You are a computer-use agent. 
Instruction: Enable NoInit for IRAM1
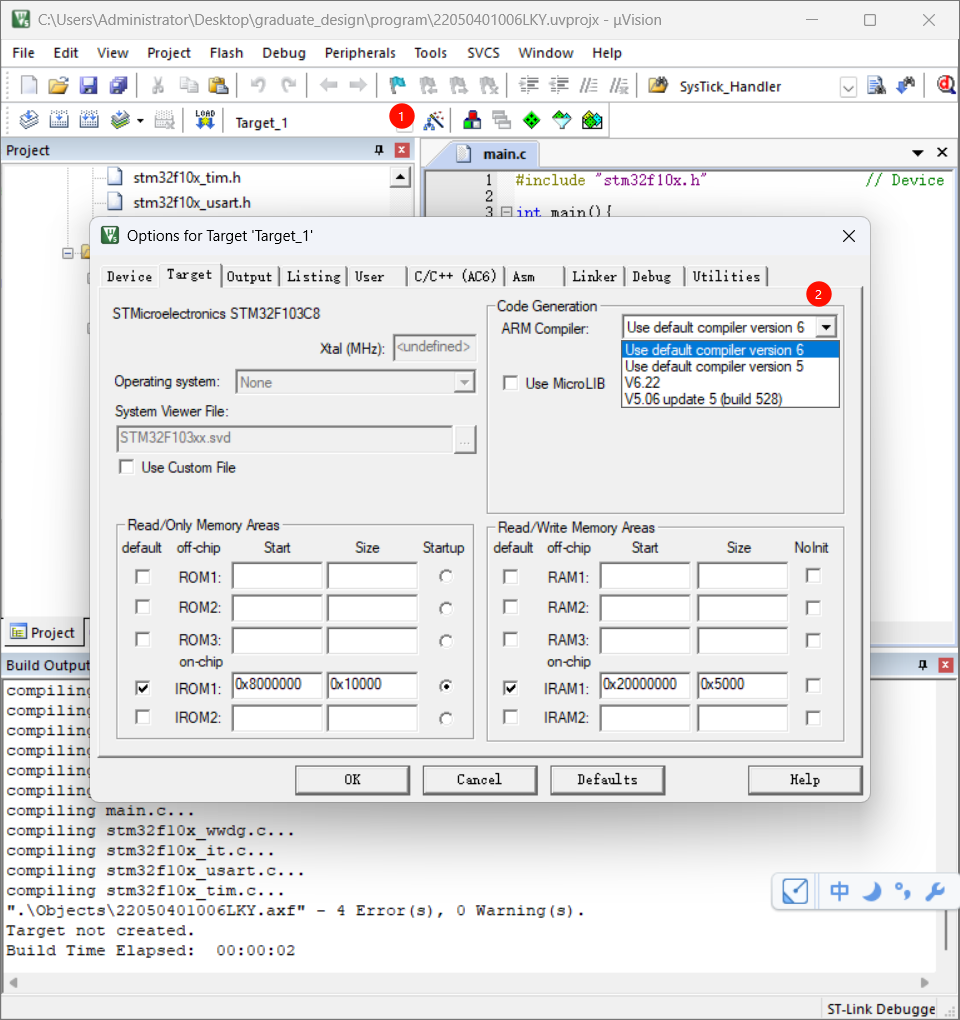tap(813, 685)
